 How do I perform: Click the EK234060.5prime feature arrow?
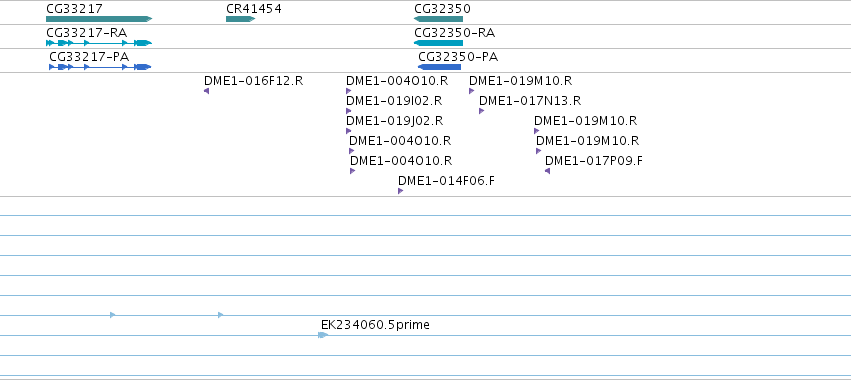pos(323,335)
